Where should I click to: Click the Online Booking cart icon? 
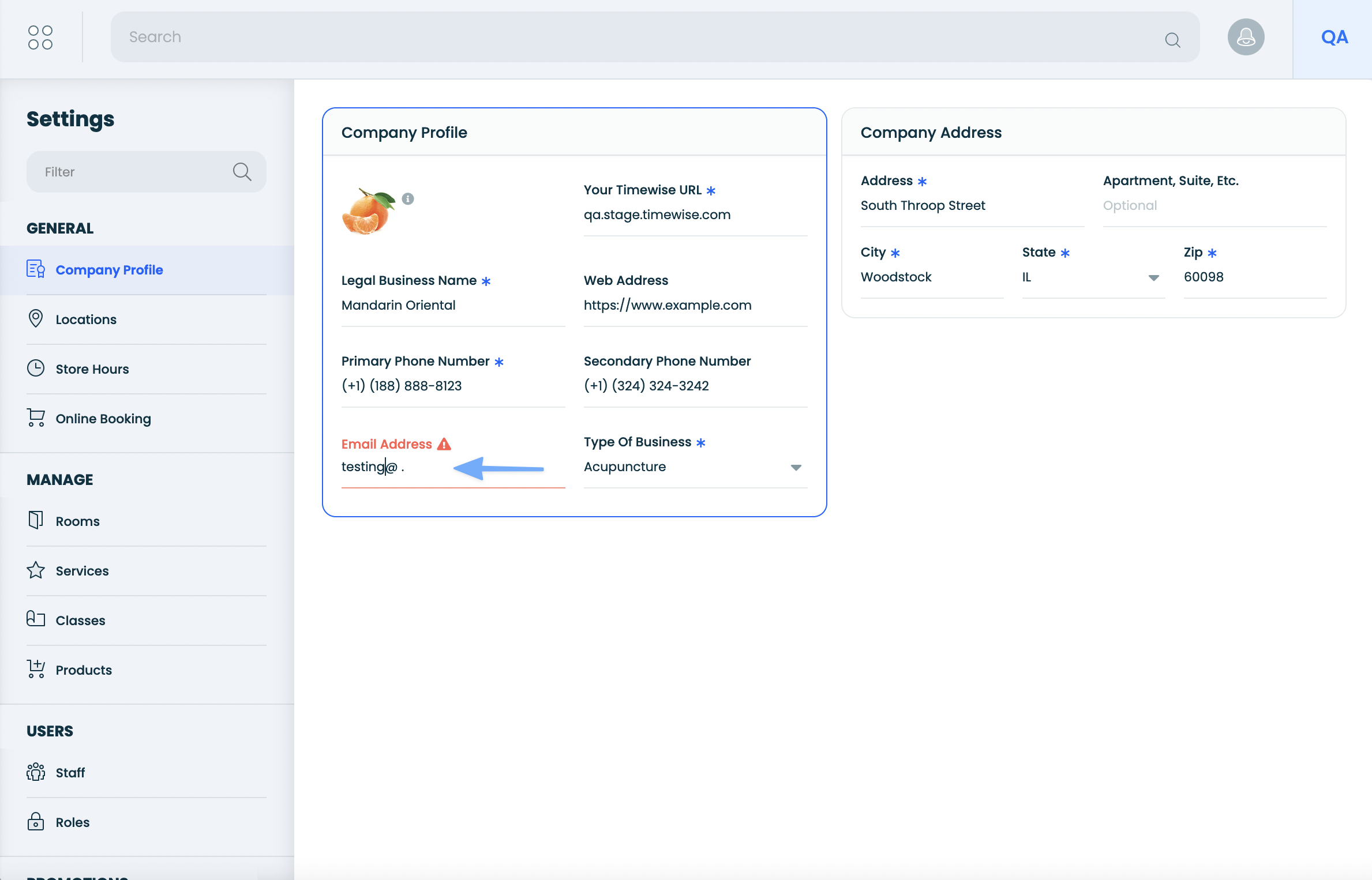pos(36,418)
